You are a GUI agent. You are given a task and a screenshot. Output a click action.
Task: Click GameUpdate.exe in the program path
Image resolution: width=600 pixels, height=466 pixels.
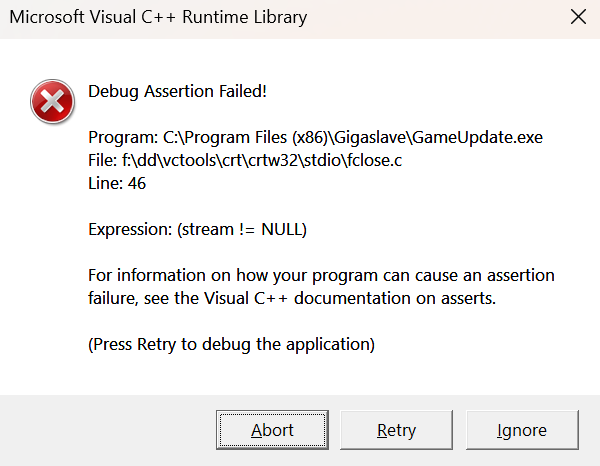pos(478,137)
